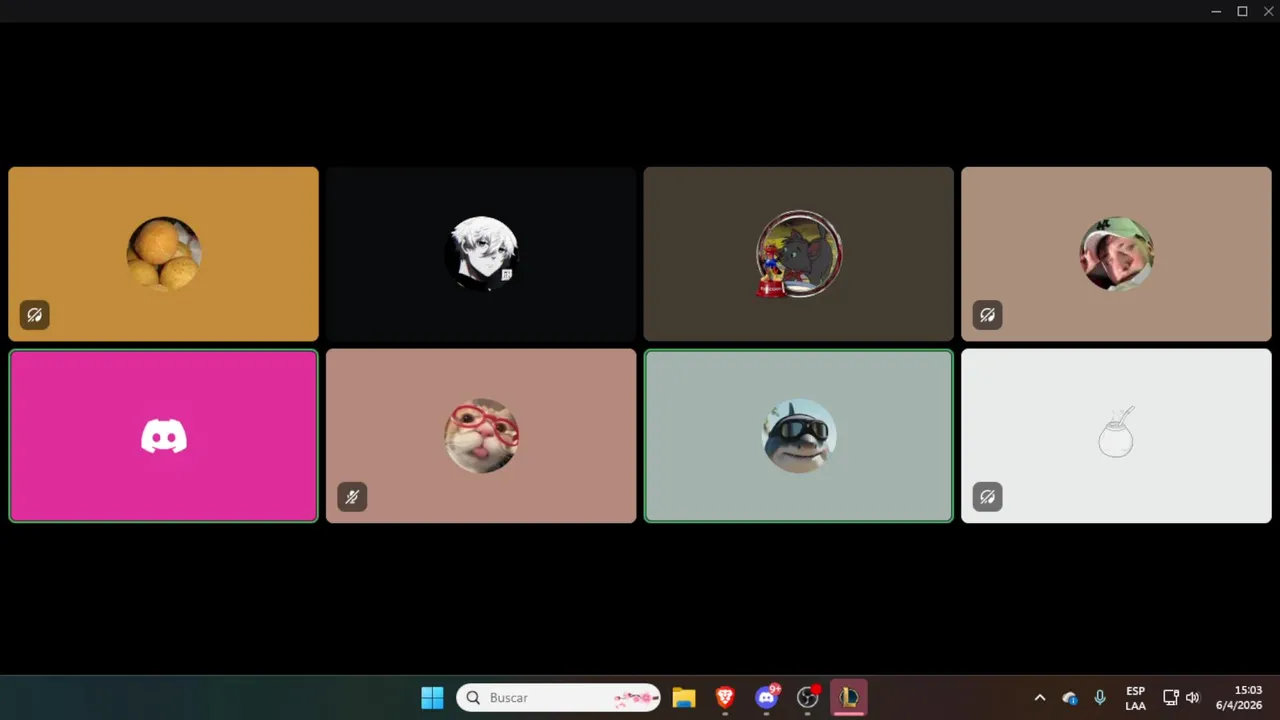
Task: Open the clock showing 15:03 6/4/2026
Action: 1239,698
